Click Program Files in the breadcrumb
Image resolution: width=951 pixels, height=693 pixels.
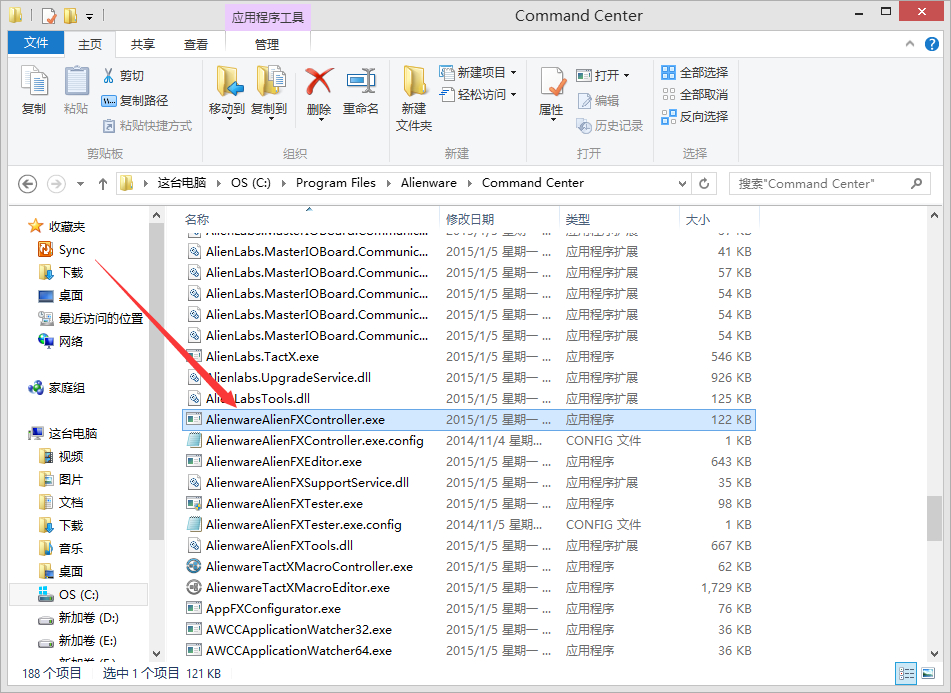[x=335, y=183]
